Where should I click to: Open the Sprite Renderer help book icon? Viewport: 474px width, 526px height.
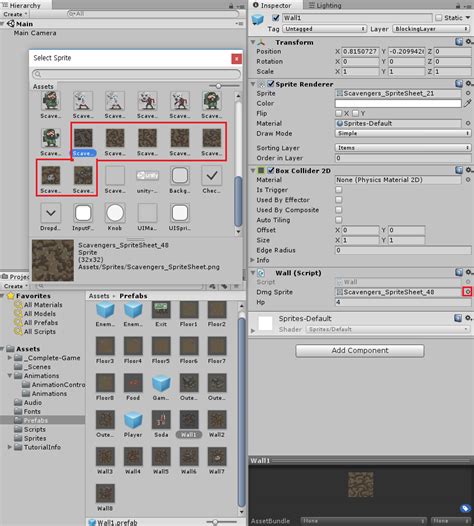coord(459,84)
